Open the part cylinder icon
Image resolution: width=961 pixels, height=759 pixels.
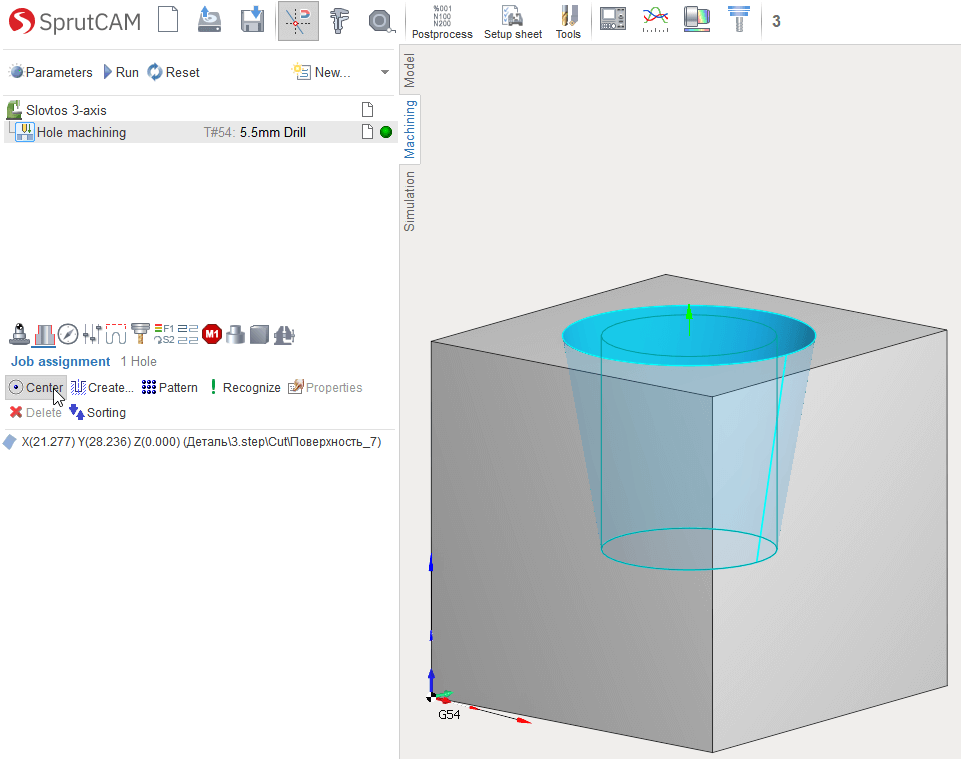(x=235, y=334)
